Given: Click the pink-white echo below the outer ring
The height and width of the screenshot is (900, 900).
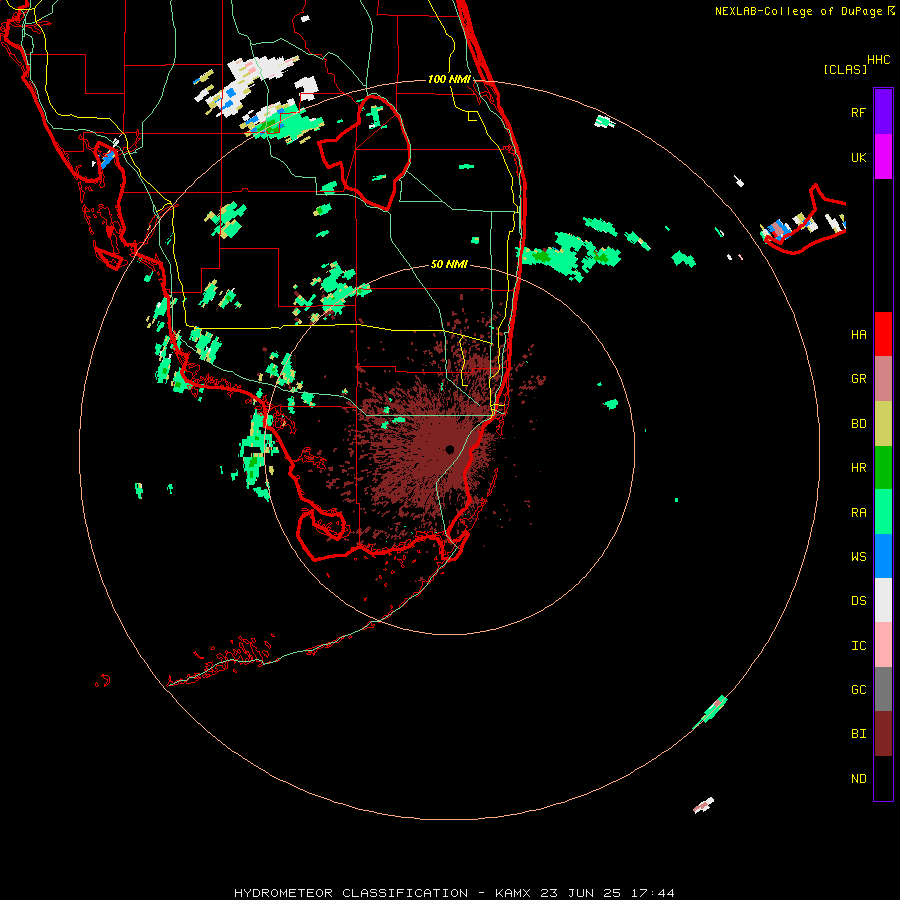Looking at the screenshot, I should pos(704,805).
